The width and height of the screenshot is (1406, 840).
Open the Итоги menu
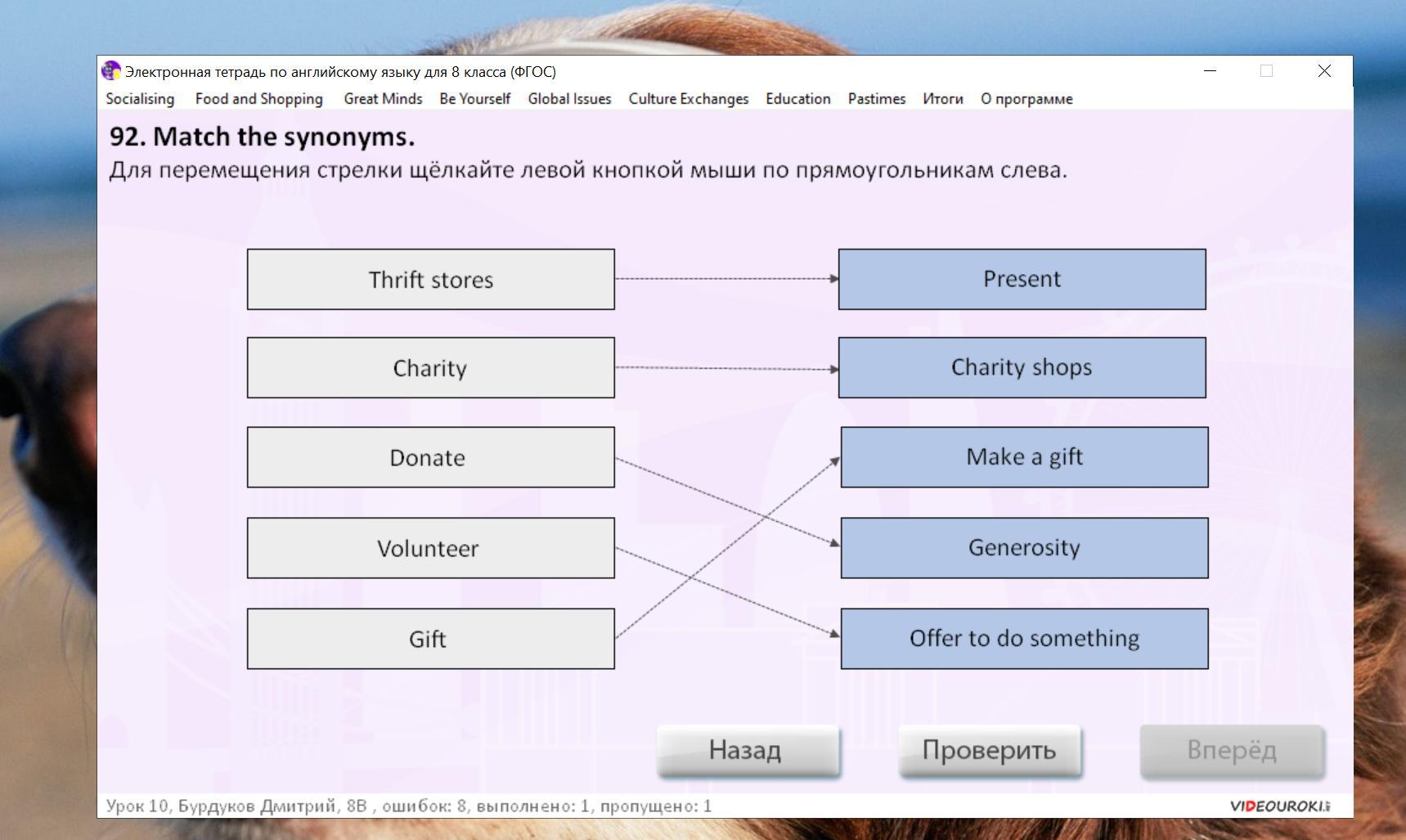[x=942, y=99]
